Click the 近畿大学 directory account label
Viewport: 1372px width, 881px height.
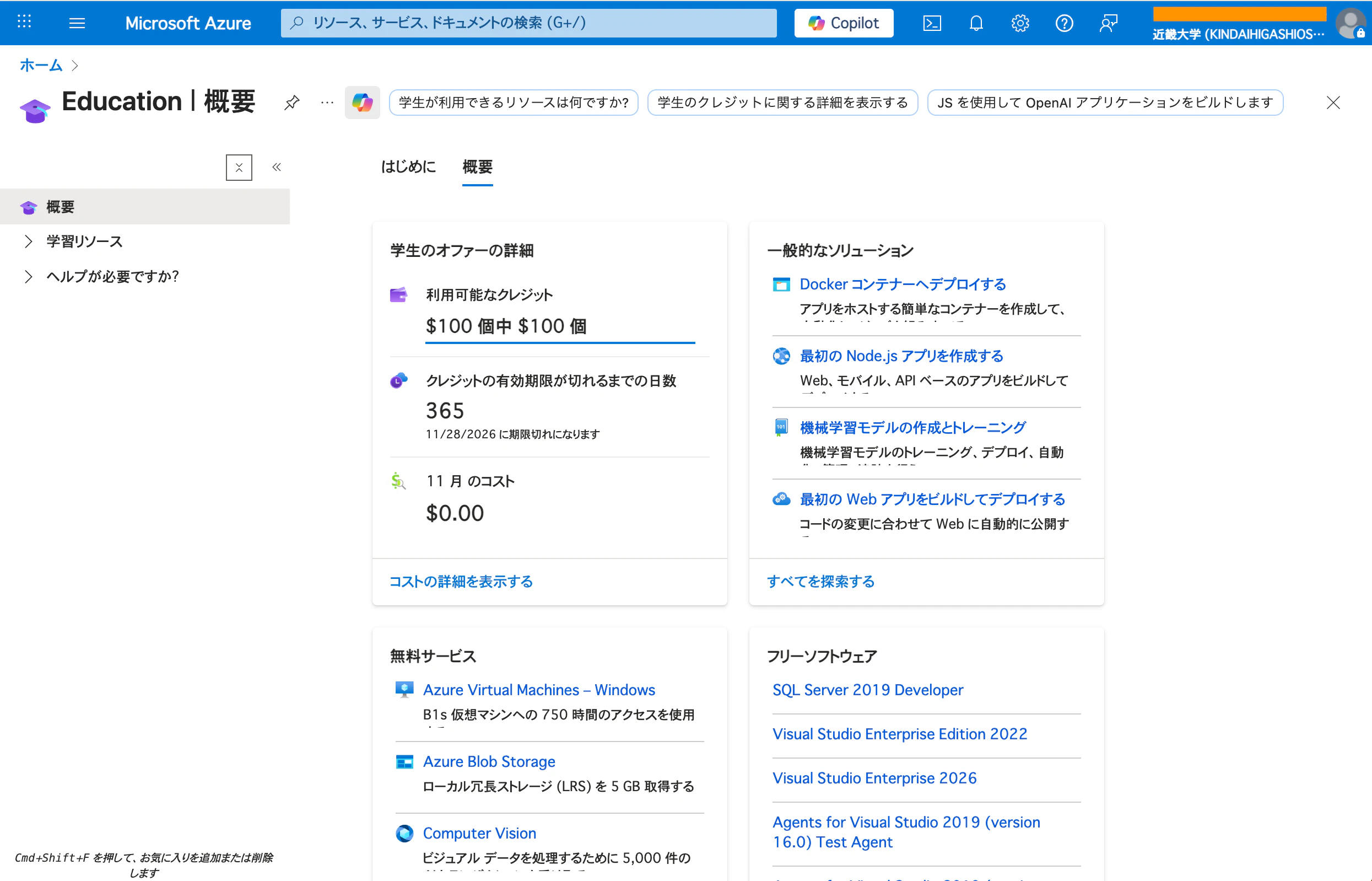click(x=1238, y=34)
